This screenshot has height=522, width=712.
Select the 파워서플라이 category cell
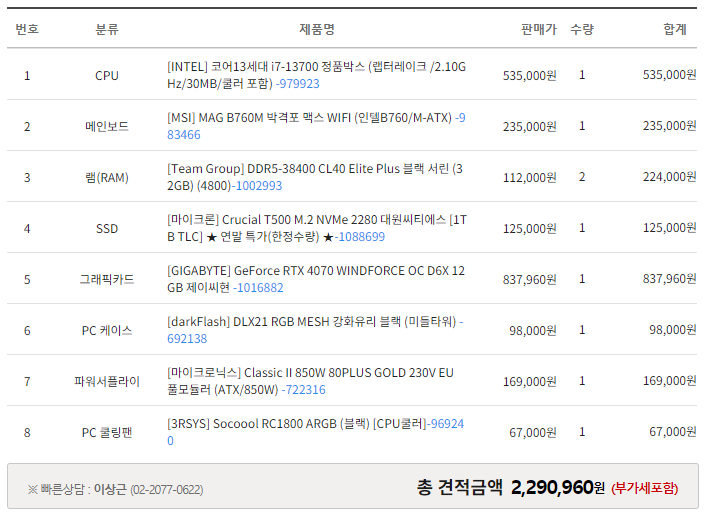(x=107, y=381)
